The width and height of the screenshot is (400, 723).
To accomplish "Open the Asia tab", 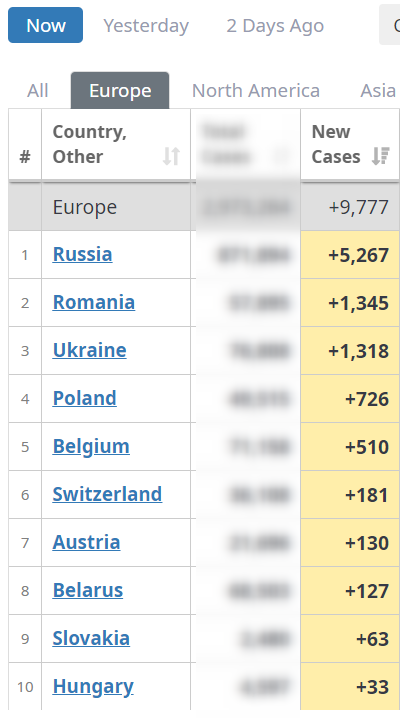I will (x=377, y=90).
